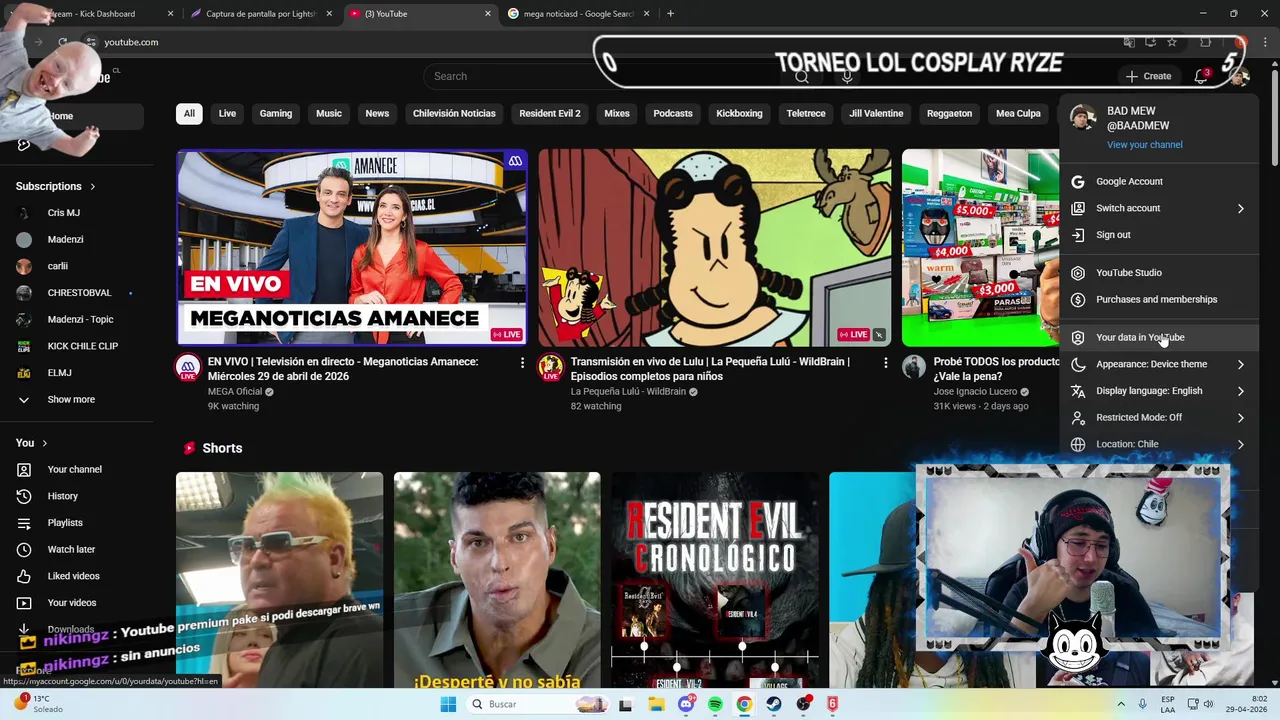
Task: Select Your data in YouTube
Action: (1159, 337)
